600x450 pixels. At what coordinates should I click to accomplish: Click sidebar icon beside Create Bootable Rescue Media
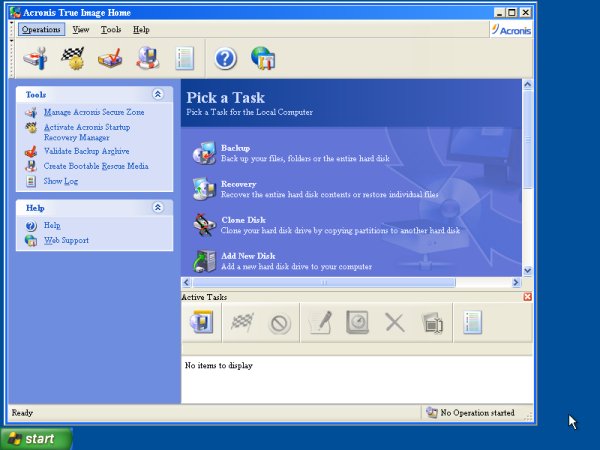[x=31, y=166]
